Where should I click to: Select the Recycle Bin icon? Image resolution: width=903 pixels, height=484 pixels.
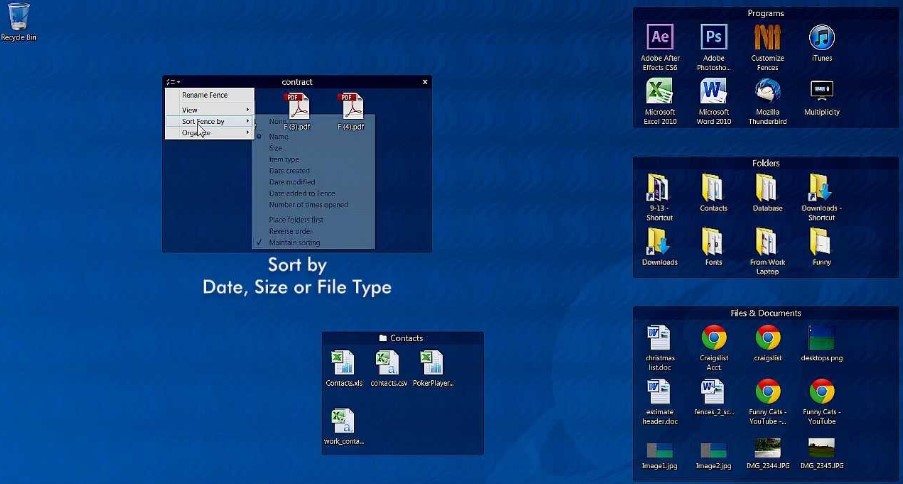pos(18,17)
